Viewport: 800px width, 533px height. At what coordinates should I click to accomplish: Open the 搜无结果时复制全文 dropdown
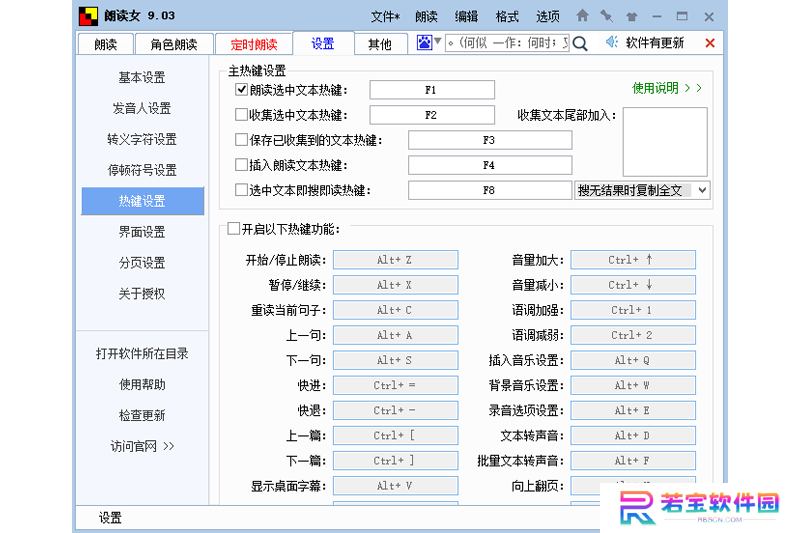(x=642, y=191)
